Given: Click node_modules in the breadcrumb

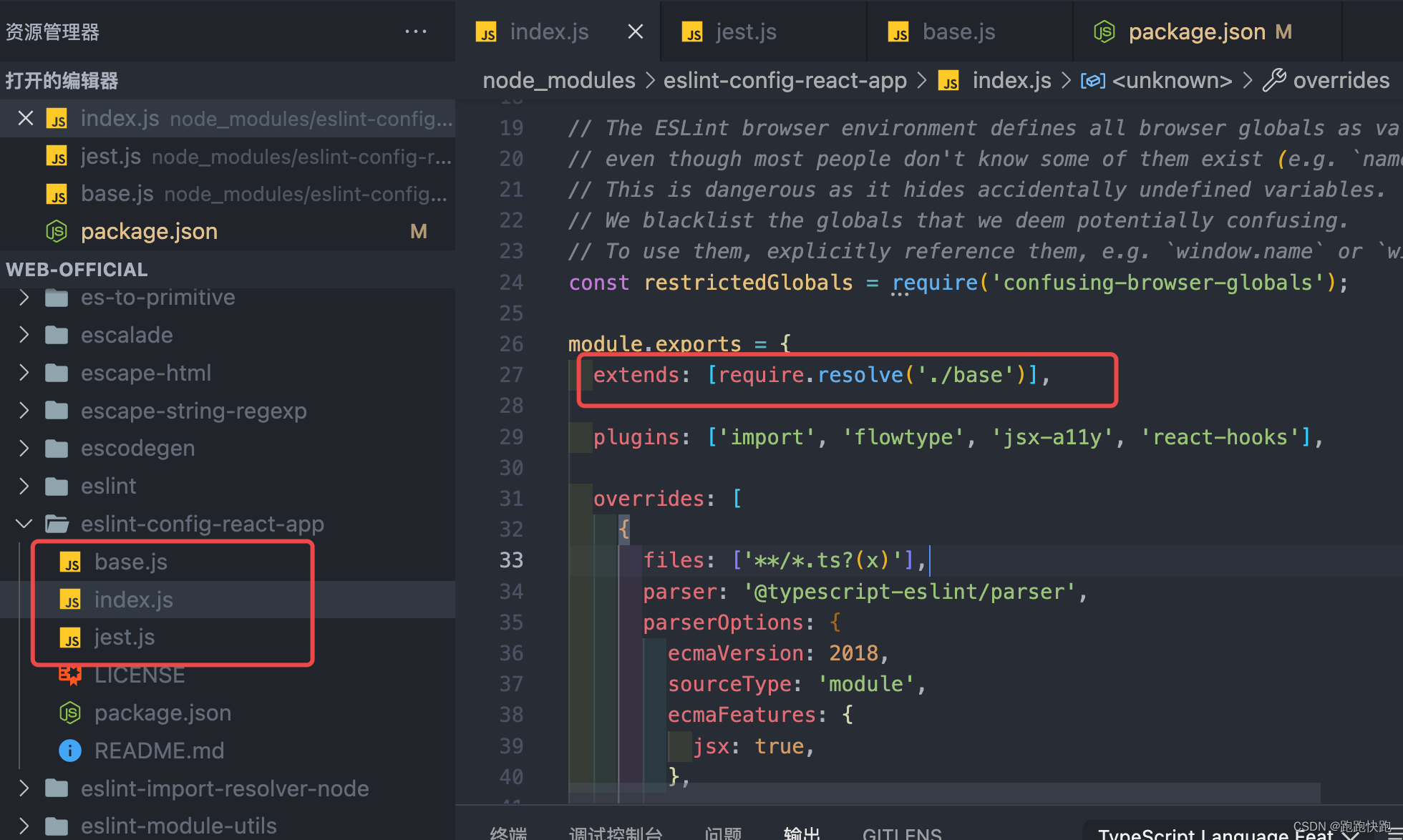Looking at the screenshot, I should (x=559, y=80).
